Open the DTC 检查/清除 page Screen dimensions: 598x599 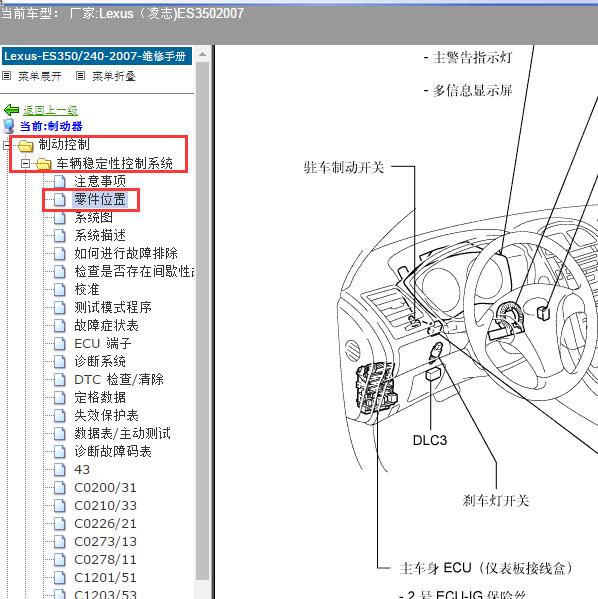[119, 379]
